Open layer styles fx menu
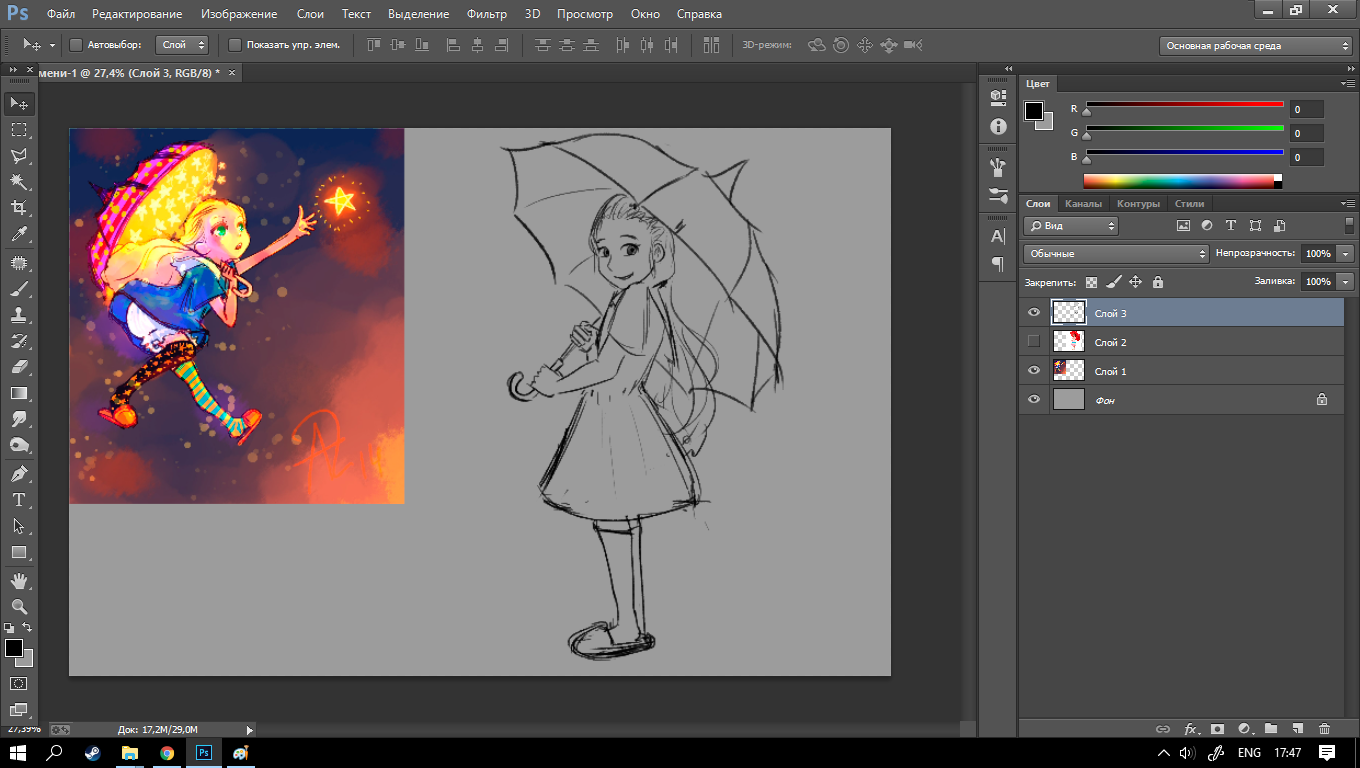 pos(1191,730)
